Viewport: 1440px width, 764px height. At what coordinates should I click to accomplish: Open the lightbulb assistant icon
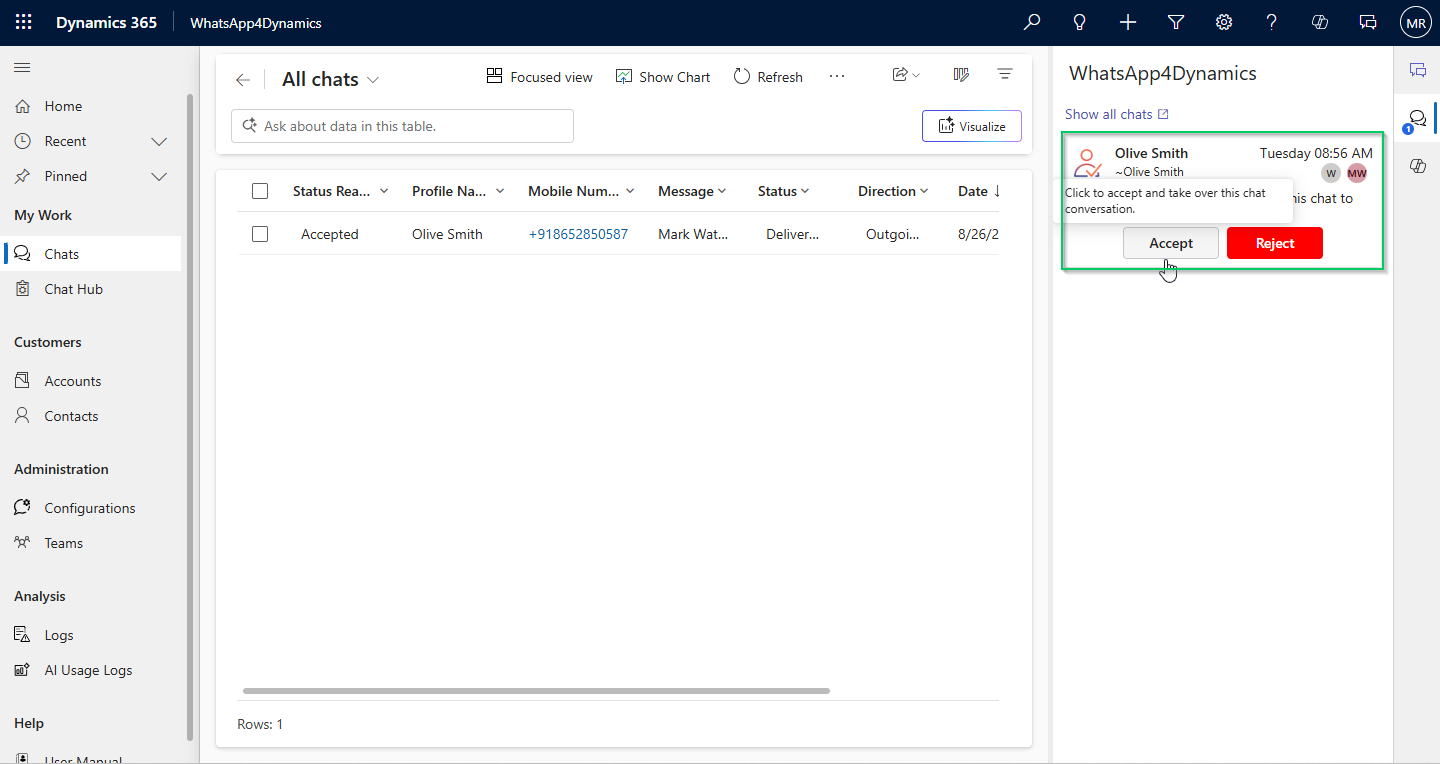(x=1080, y=22)
